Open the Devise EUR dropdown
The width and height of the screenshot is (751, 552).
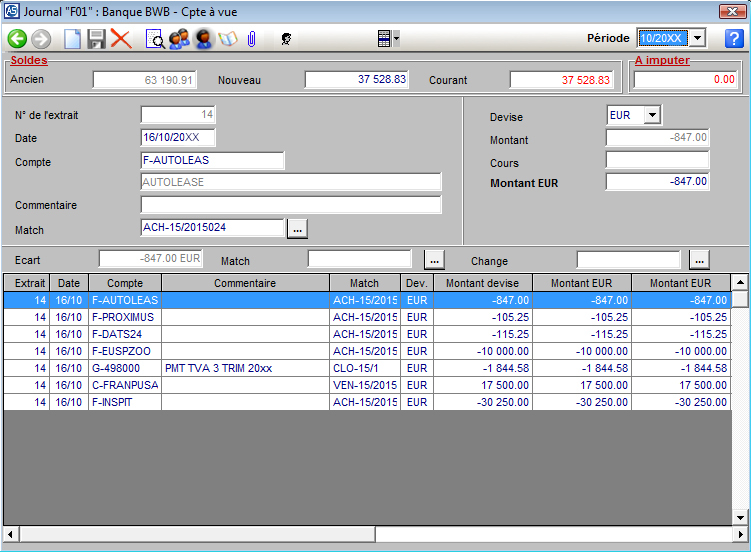coord(652,115)
